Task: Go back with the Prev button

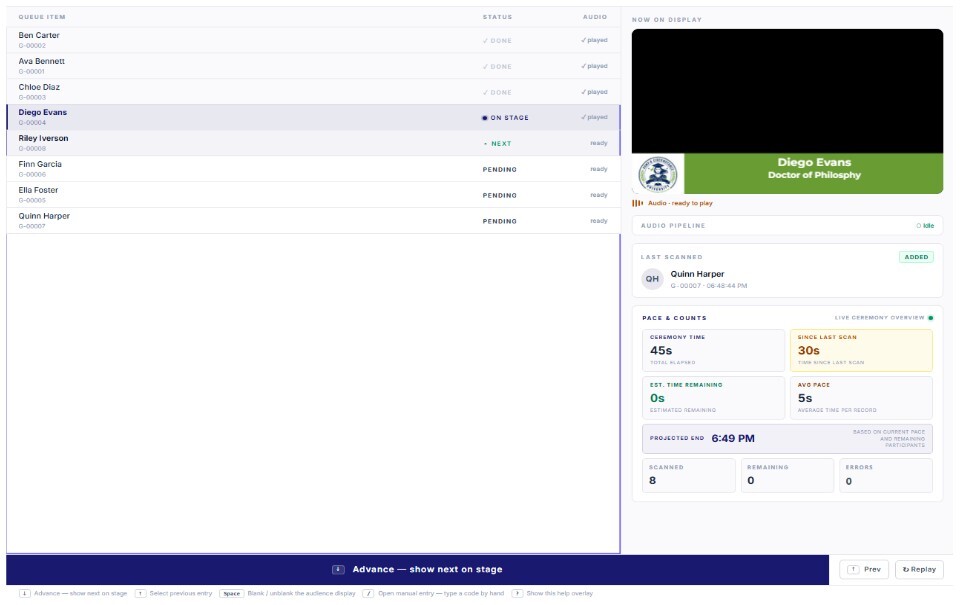Action: [x=864, y=569]
